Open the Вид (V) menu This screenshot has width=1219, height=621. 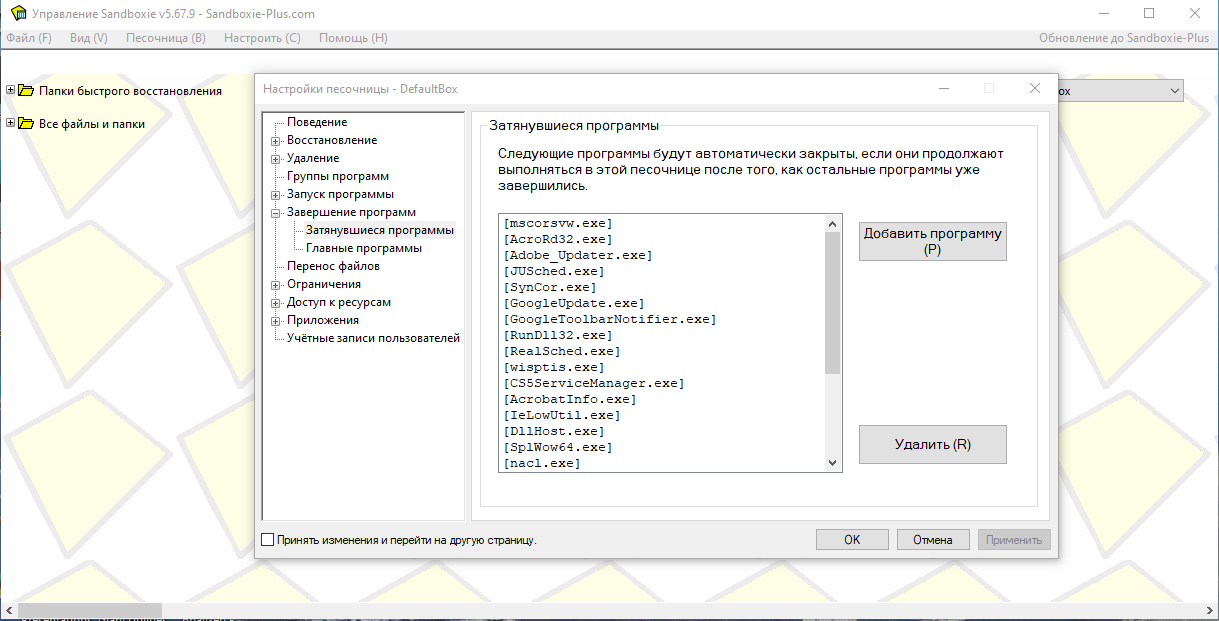89,38
